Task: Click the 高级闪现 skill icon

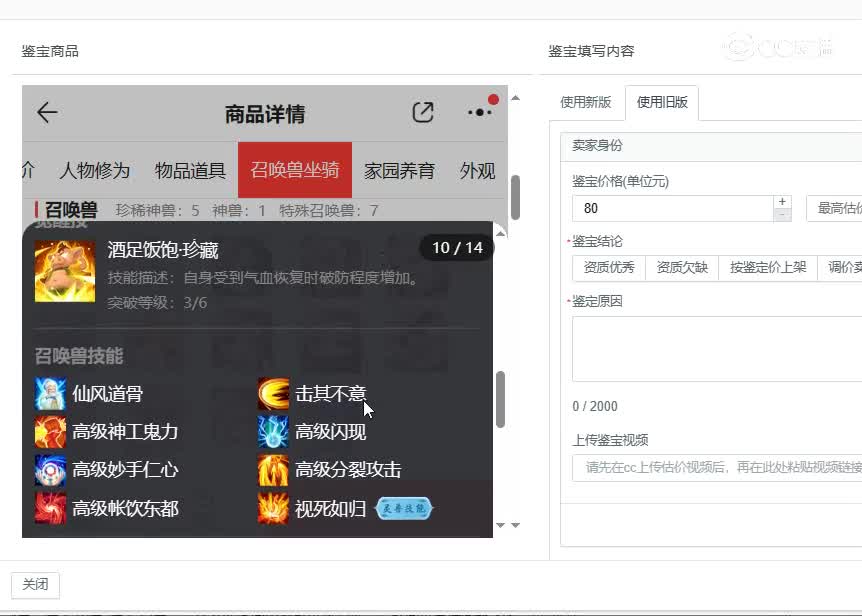Action: pyautogui.click(x=273, y=432)
